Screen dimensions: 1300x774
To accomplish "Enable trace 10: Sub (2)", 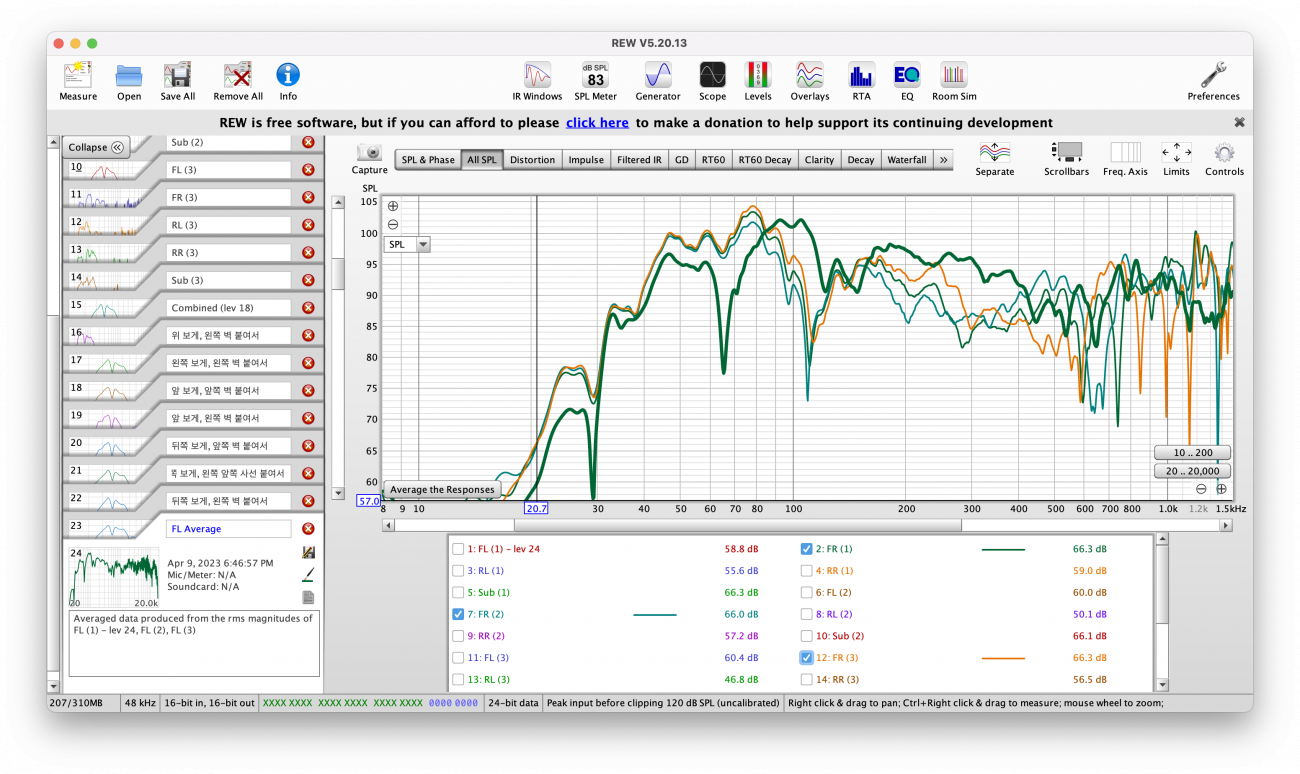I will click(806, 636).
